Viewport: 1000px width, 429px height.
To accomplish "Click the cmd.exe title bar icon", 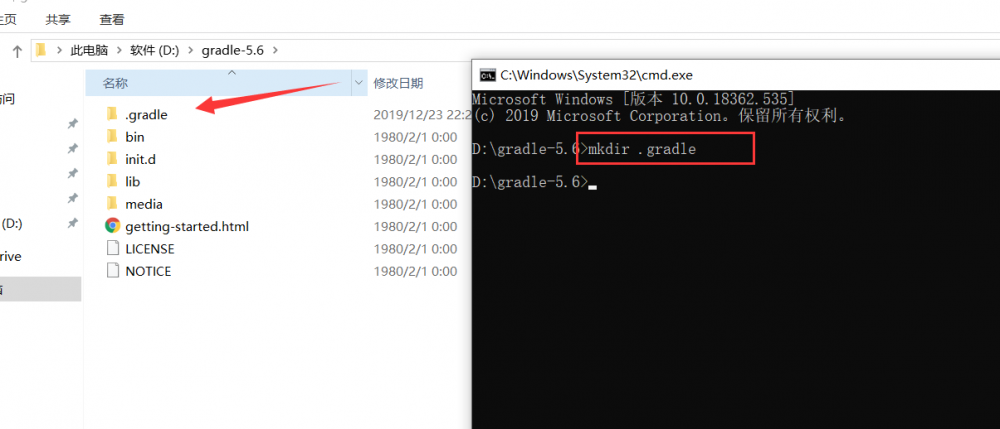I will [x=488, y=75].
